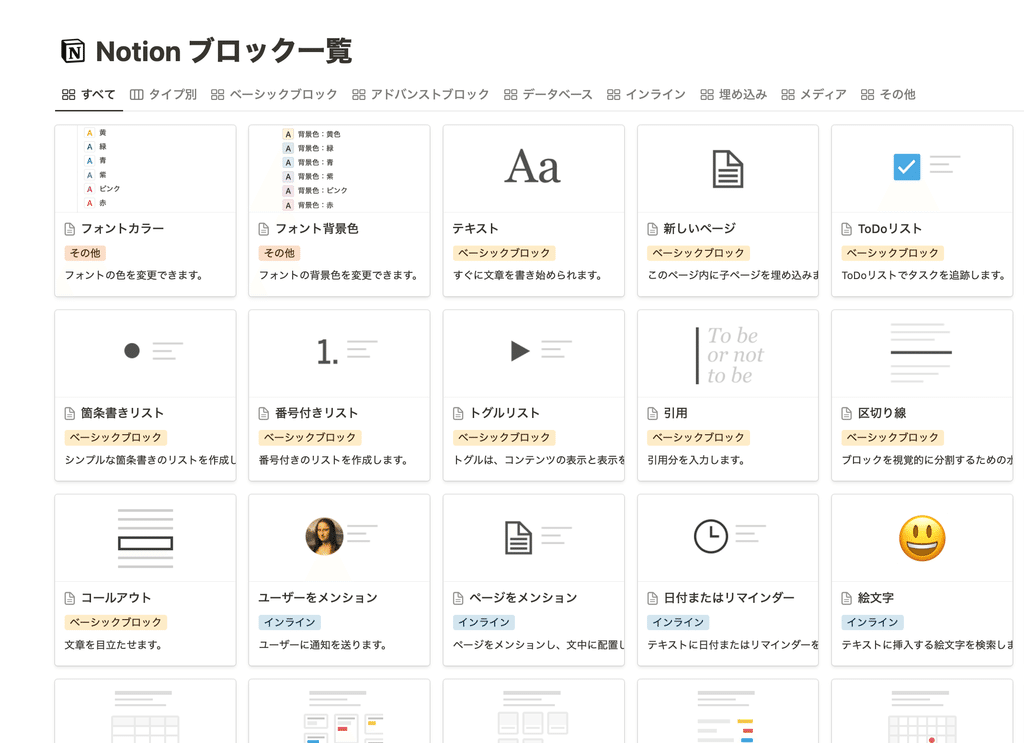The height and width of the screenshot is (743, 1024).
Task: Click the page icon next to ToDoリスト
Action: [x=846, y=229]
